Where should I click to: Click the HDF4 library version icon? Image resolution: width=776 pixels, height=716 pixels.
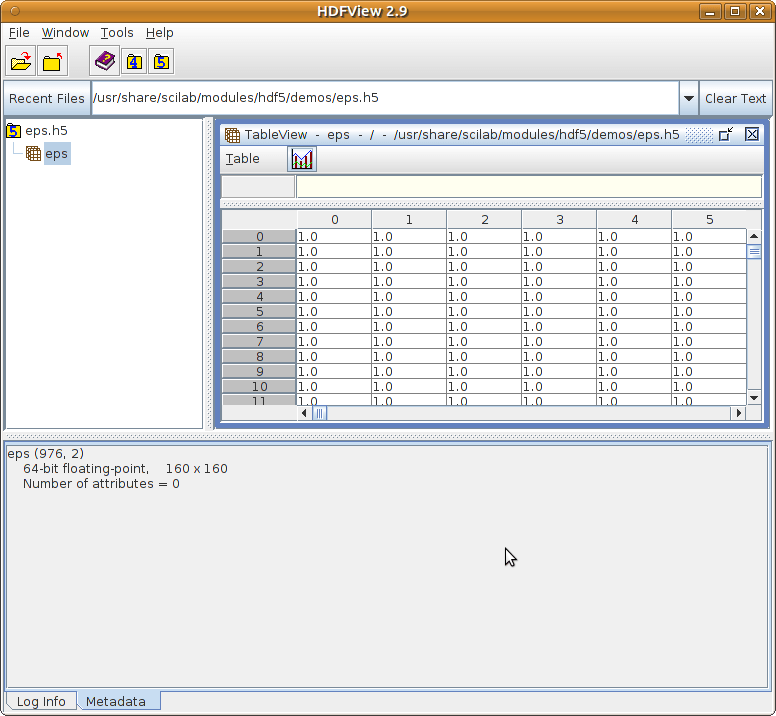(x=134, y=62)
